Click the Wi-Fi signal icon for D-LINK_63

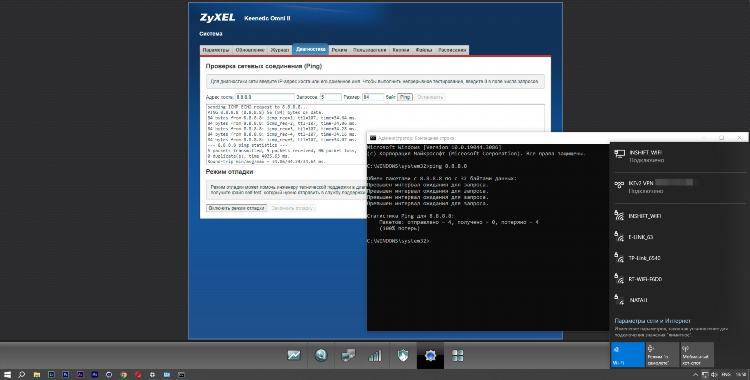point(619,236)
